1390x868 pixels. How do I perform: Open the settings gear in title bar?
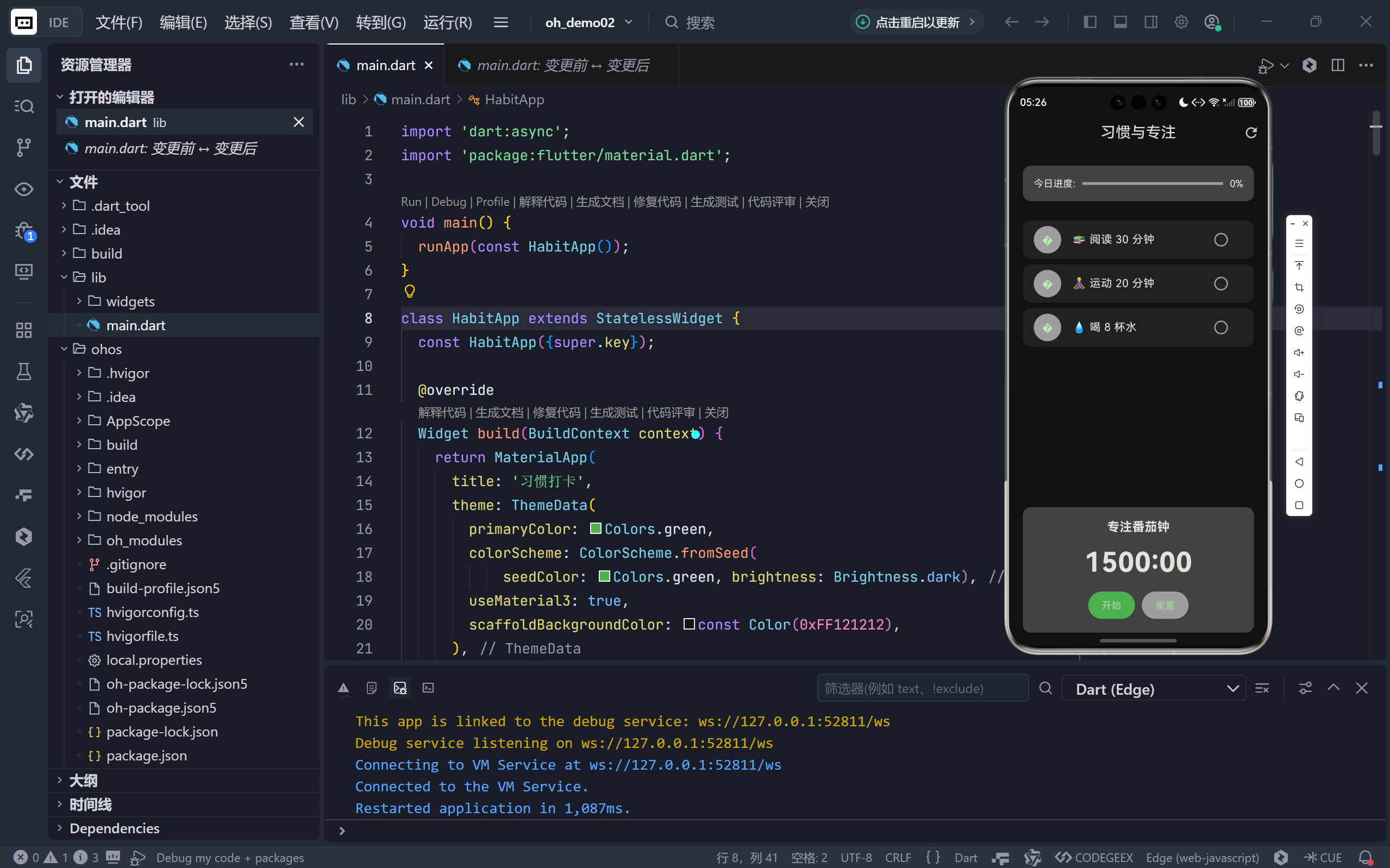click(x=1181, y=22)
